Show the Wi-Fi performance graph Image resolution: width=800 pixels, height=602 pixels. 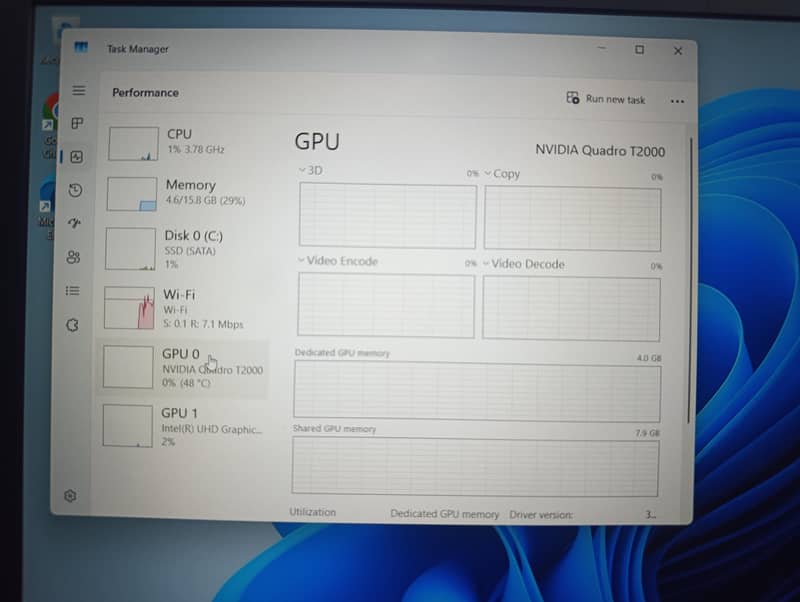[x=183, y=308]
